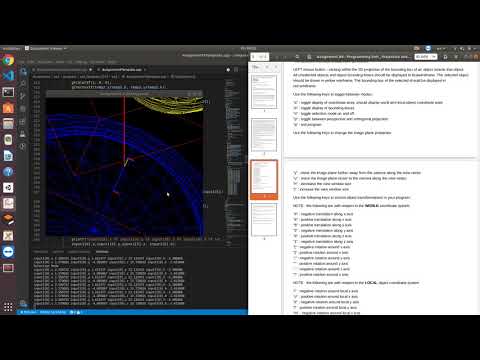This screenshot has height=360, width=480.
Task: Open the Help icon in the dock
Action: pyautogui.click(x=8, y=172)
